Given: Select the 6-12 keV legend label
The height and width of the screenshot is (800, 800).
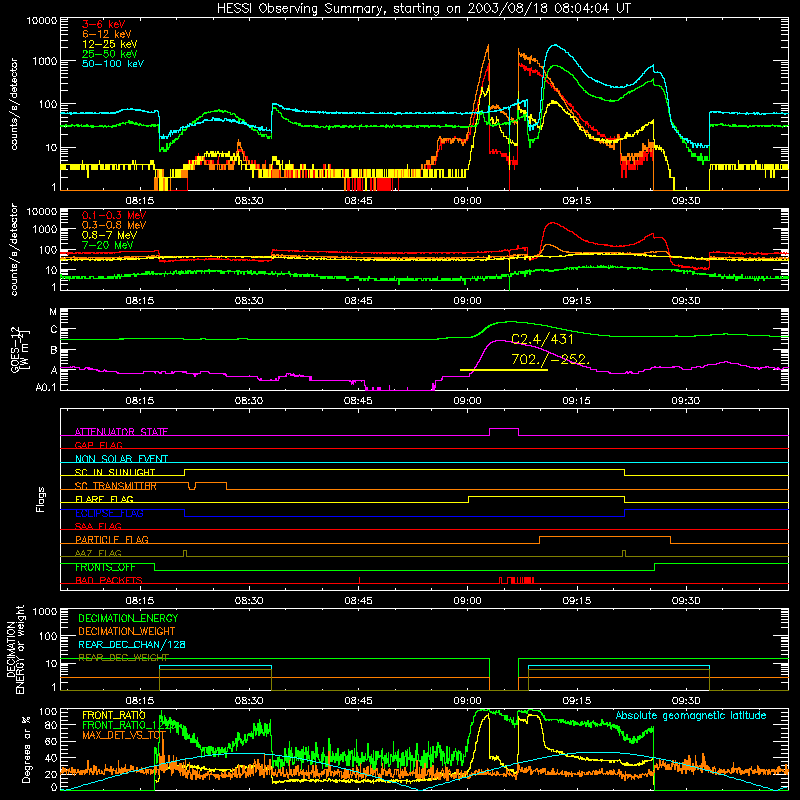Looking at the screenshot, I should tap(106, 34).
